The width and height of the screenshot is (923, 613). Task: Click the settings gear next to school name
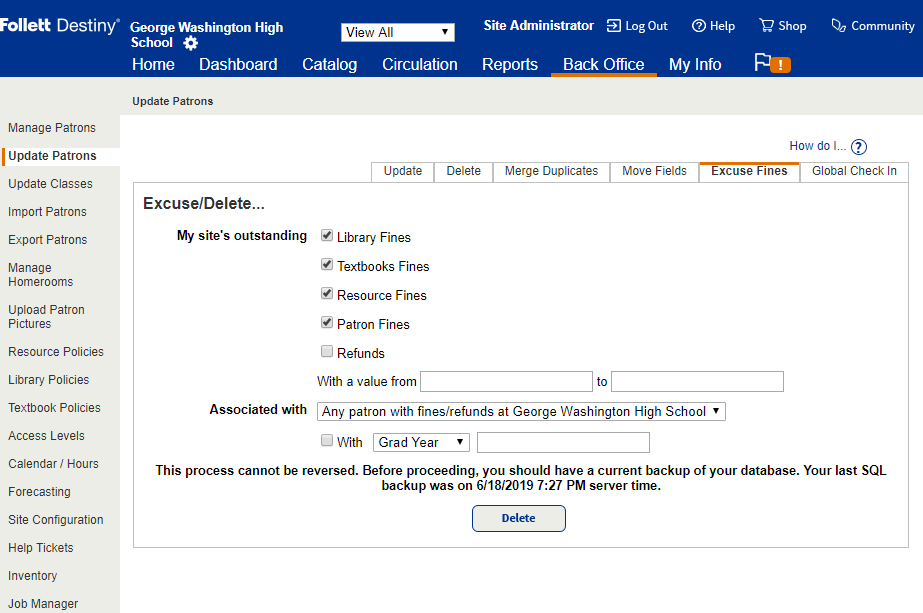191,44
